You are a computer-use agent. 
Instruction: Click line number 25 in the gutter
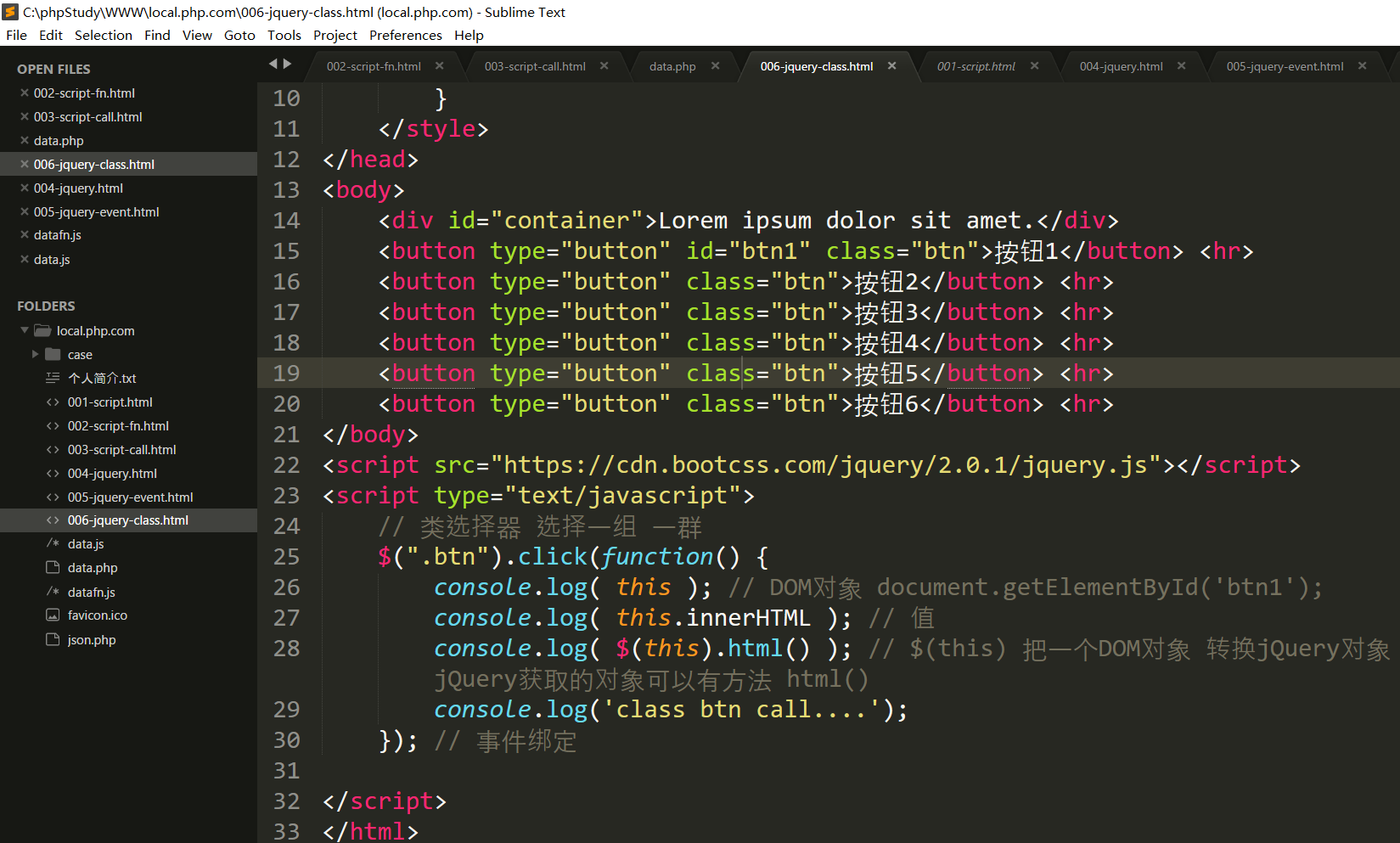coord(286,557)
